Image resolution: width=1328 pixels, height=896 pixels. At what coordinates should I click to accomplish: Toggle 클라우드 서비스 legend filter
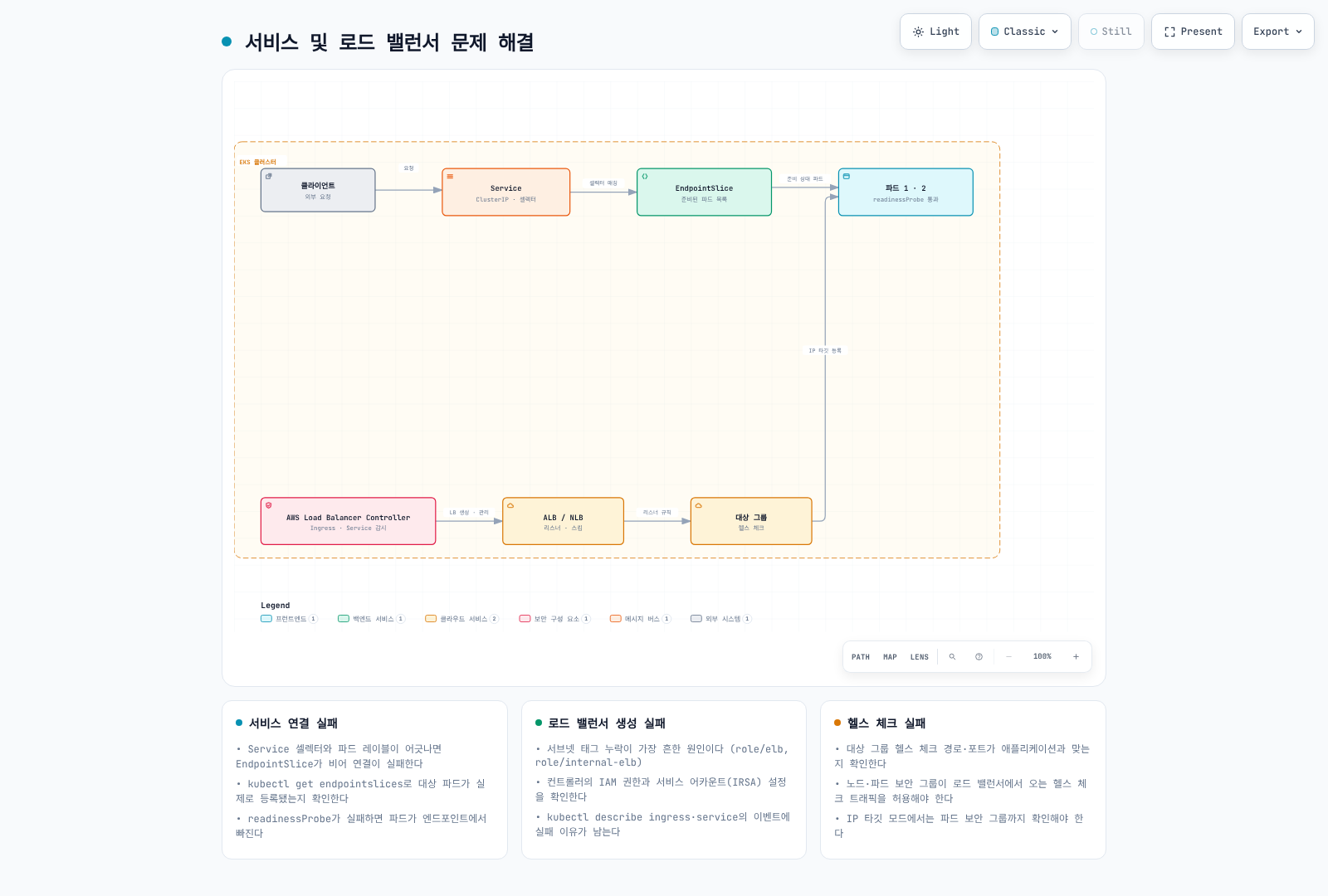462,619
